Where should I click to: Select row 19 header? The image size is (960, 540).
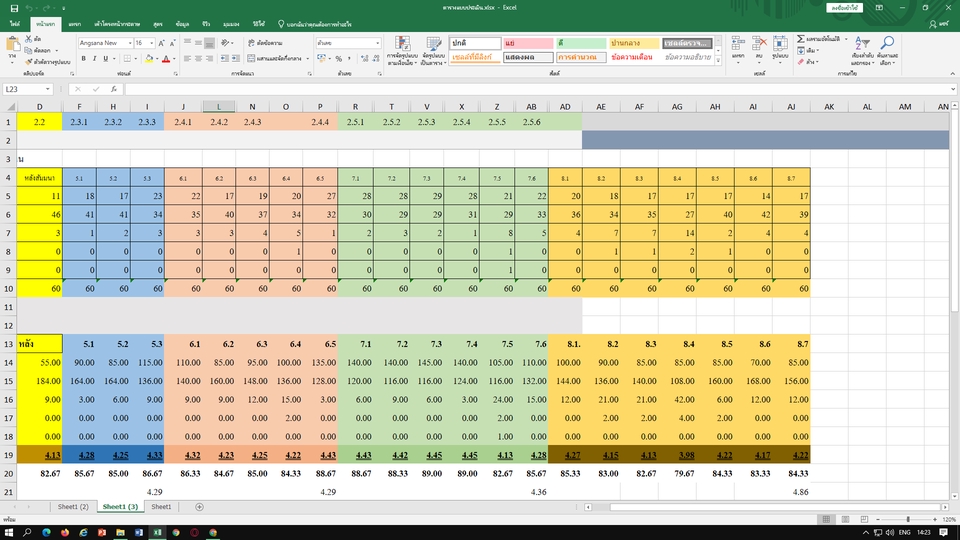point(9,455)
